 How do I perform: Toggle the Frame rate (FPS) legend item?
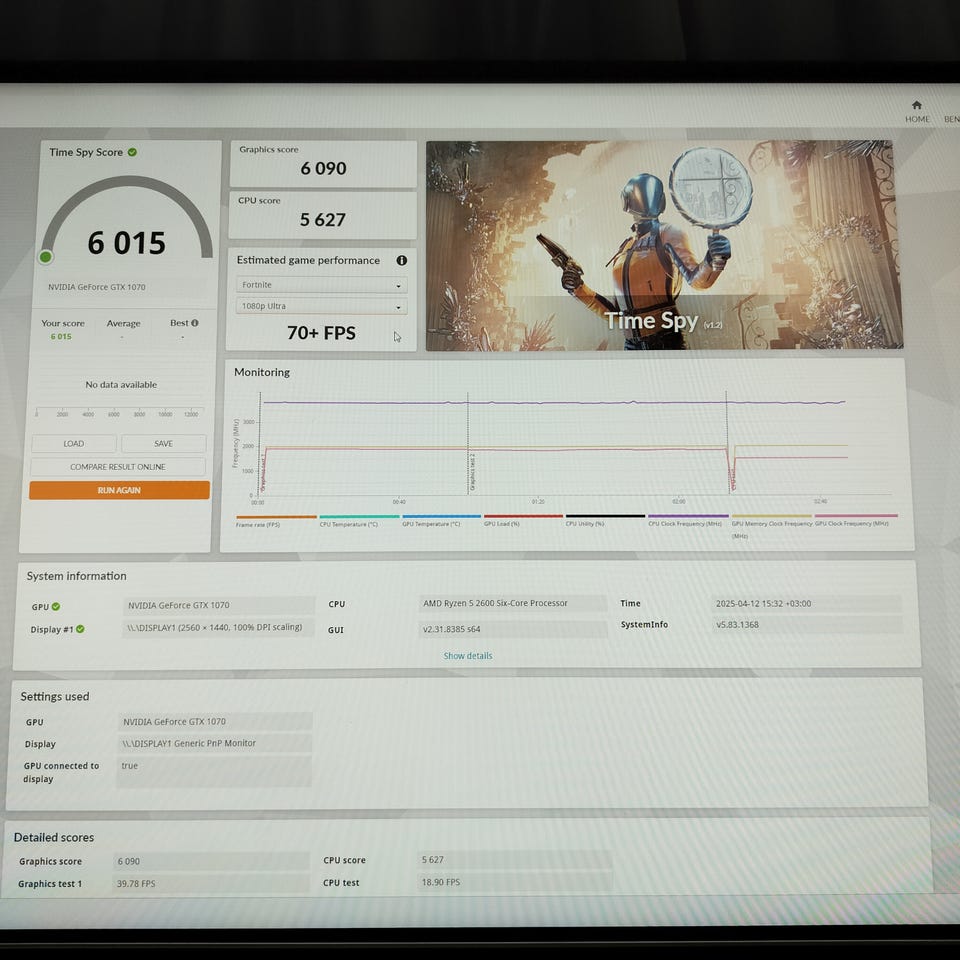click(x=276, y=520)
